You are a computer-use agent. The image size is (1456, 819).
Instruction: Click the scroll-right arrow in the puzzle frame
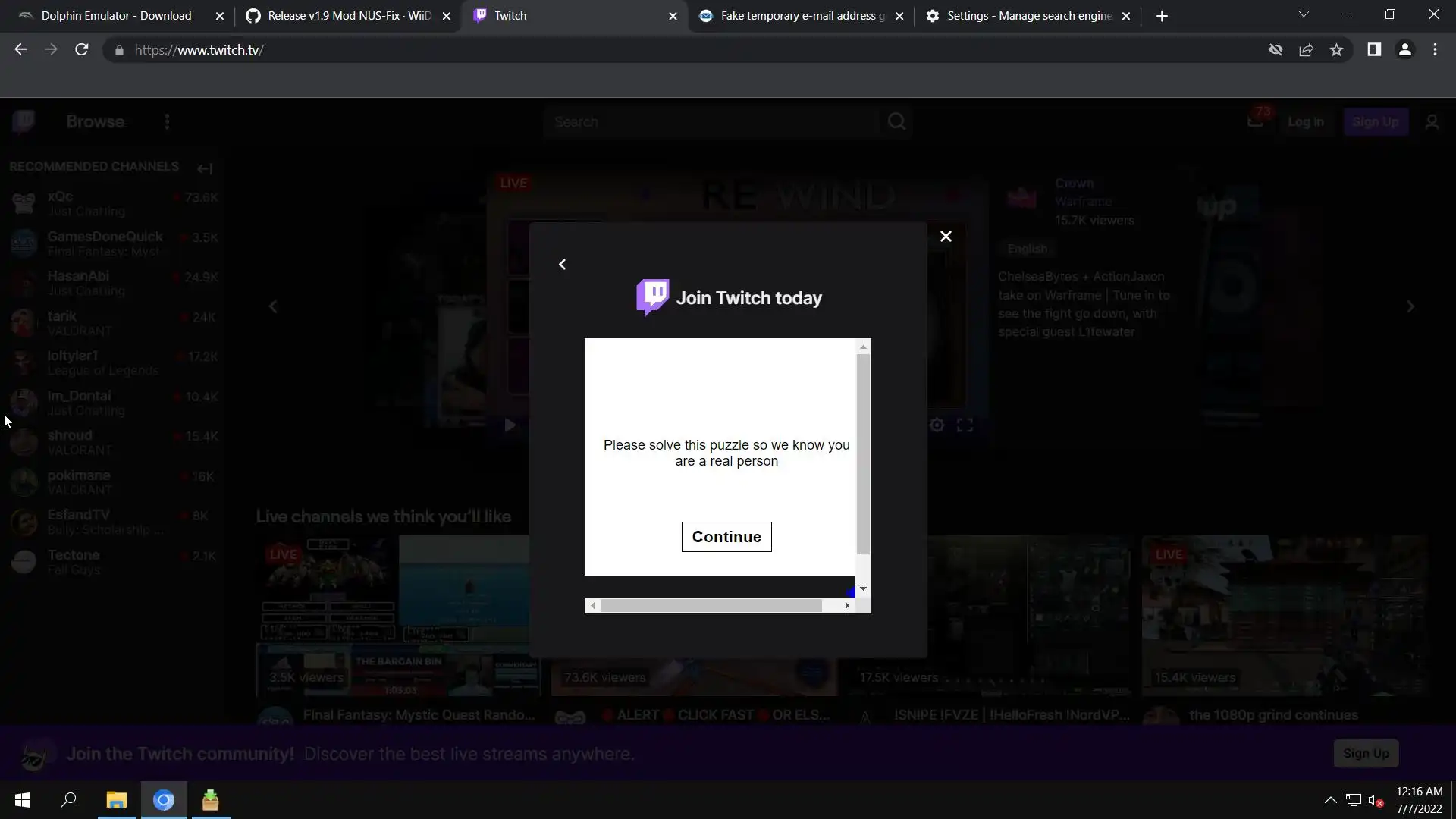tap(847, 605)
